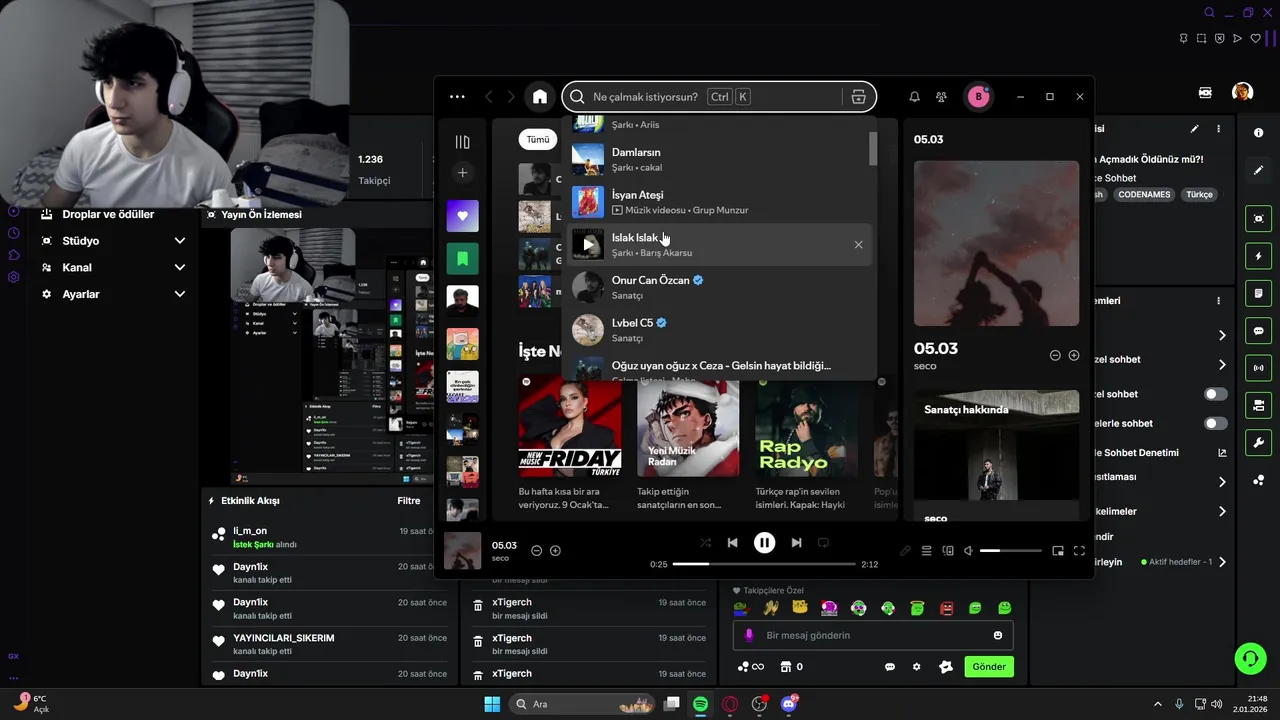Open Yeni Müzik Radarı playlist card
The height and width of the screenshot is (720, 1280).
[688, 443]
